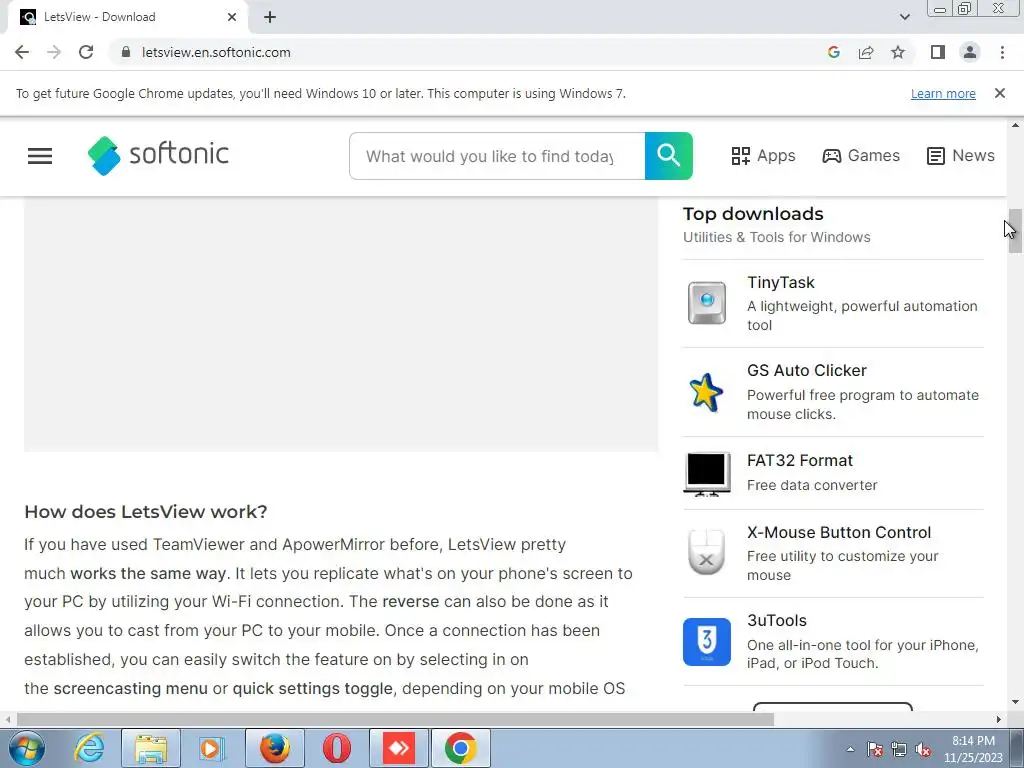Select the LetsView - Download tab
Screen dimensions: 1024x768
pyautogui.click(x=127, y=17)
